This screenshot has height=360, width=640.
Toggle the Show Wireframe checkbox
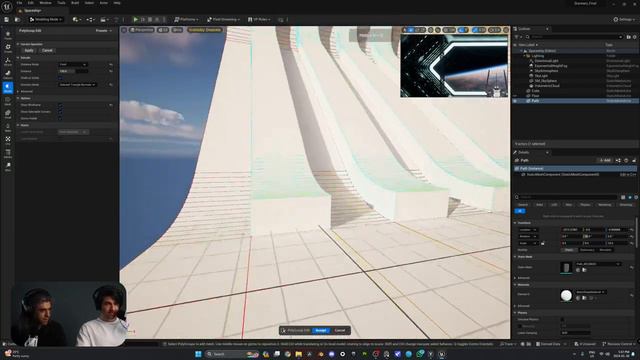[60, 105]
